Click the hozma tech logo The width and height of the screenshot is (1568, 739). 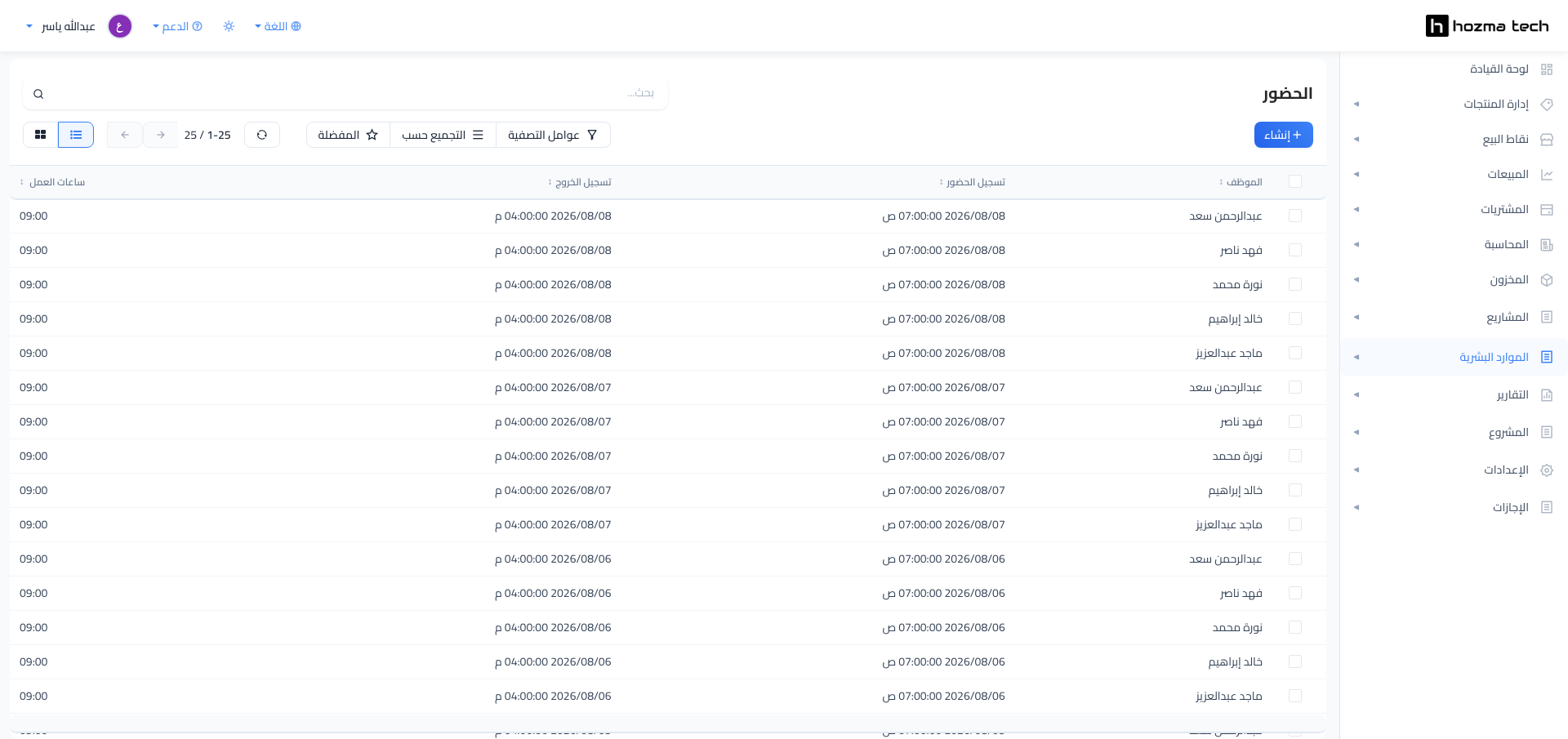tap(1486, 26)
